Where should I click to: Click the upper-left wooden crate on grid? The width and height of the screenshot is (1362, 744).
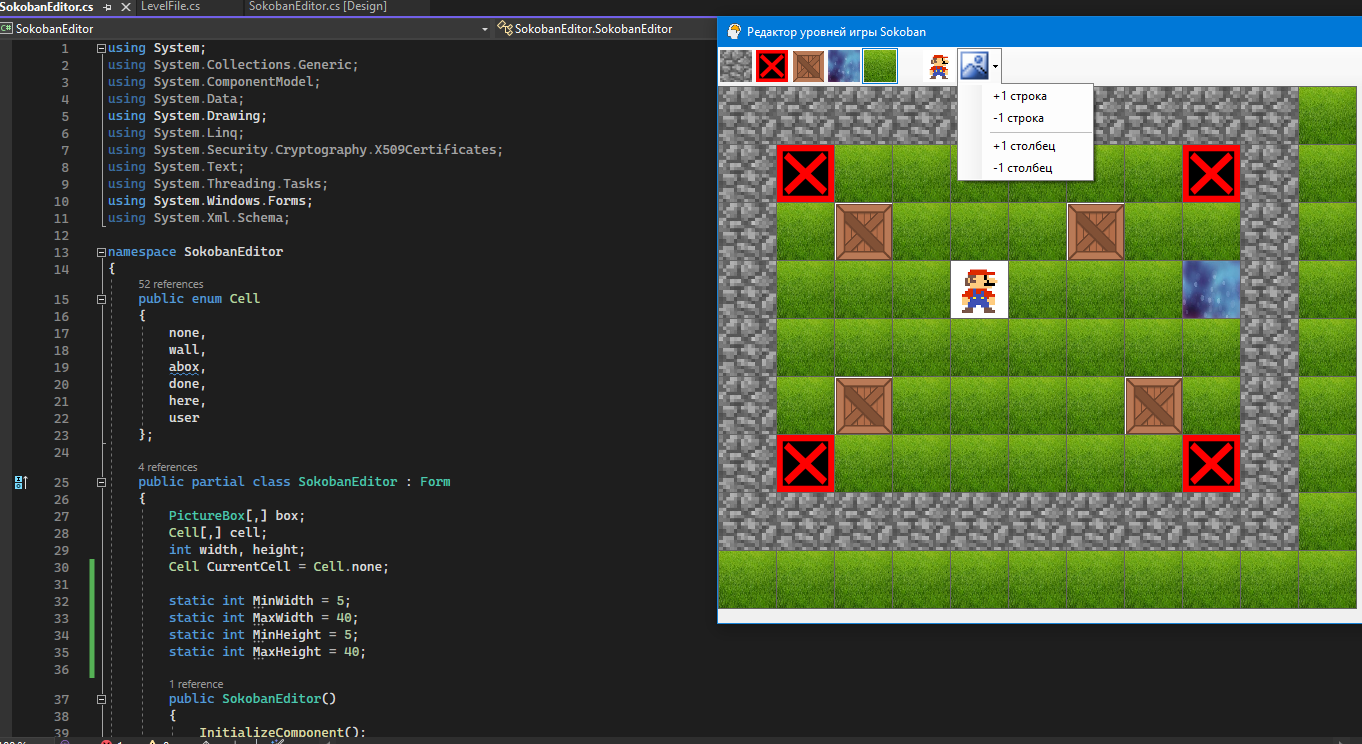pyautogui.click(x=863, y=232)
